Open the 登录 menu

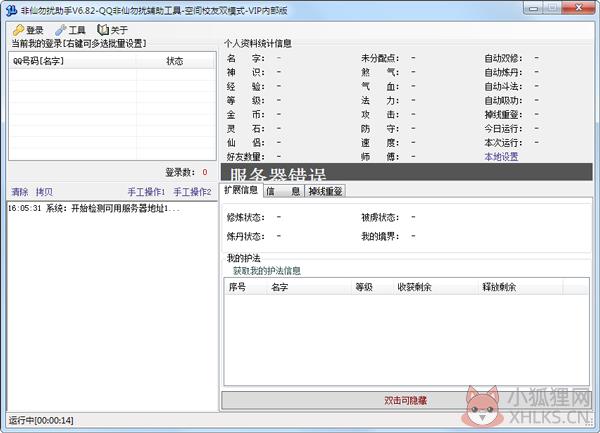[x=28, y=30]
